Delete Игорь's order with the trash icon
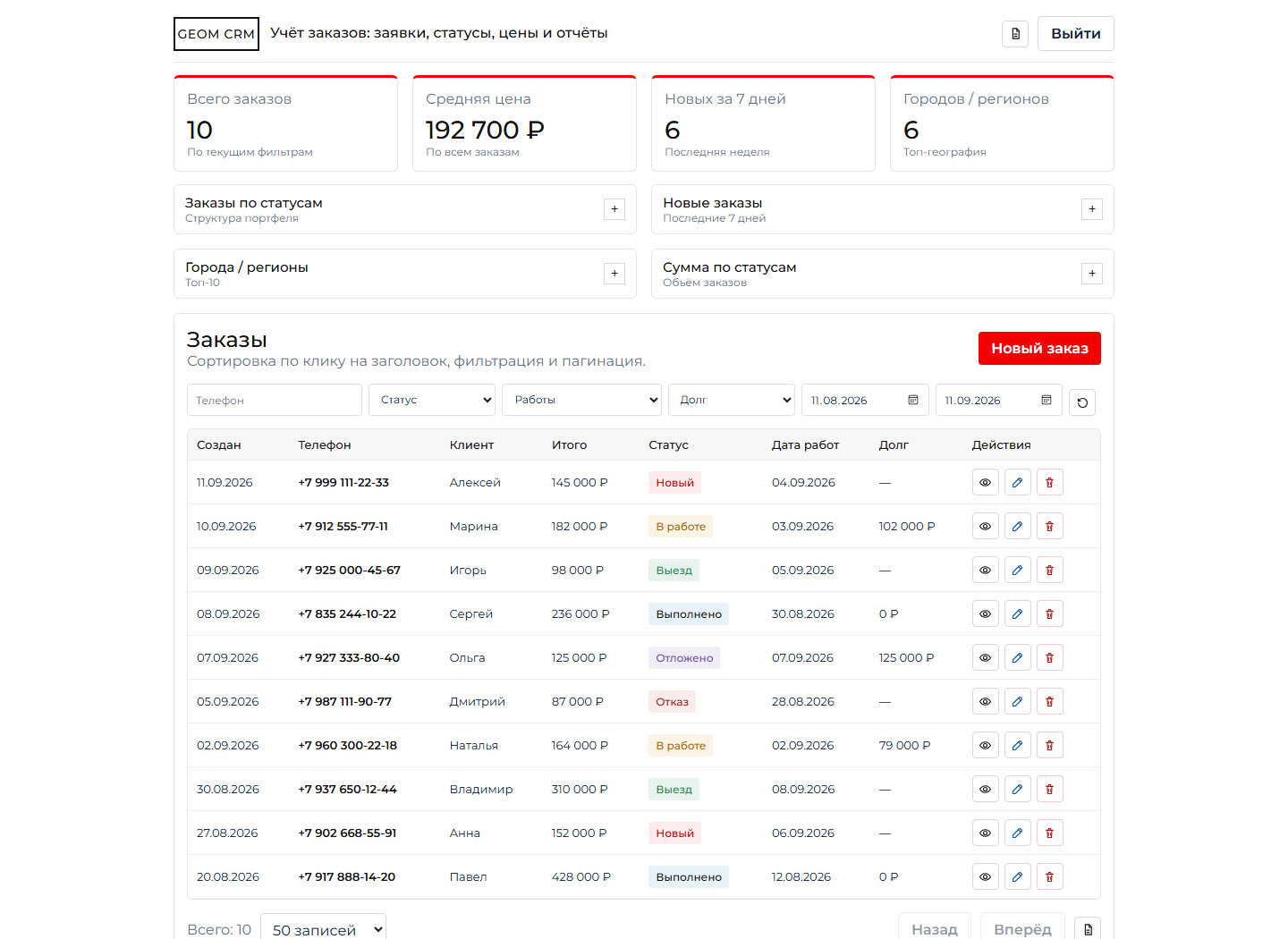Image resolution: width=1288 pixels, height=939 pixels. click(1050, 570)
